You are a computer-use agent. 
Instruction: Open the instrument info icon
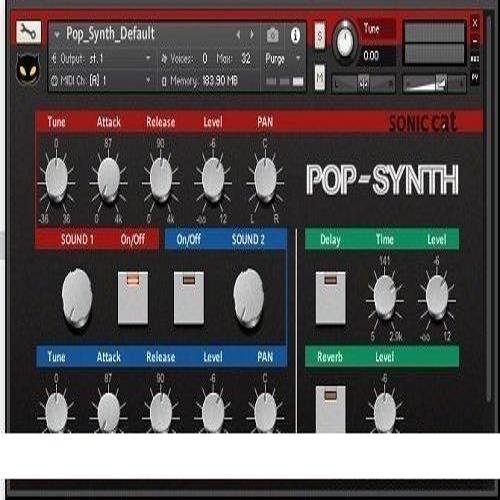tap(295, 35)
